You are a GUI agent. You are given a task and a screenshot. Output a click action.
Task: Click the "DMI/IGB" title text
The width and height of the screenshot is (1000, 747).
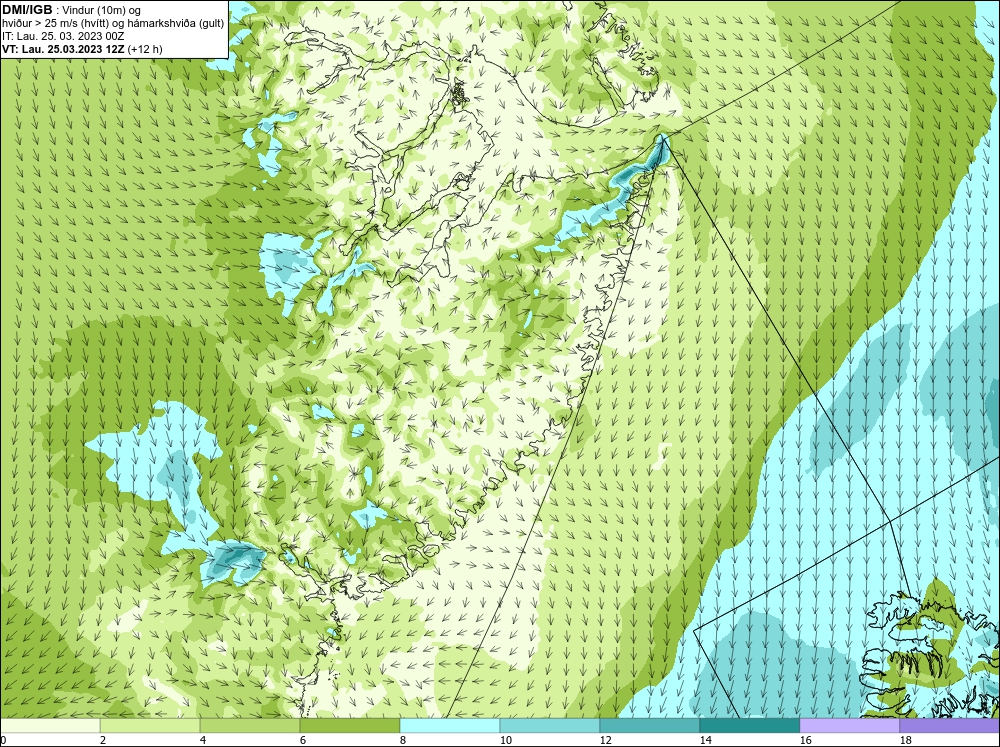27,10
